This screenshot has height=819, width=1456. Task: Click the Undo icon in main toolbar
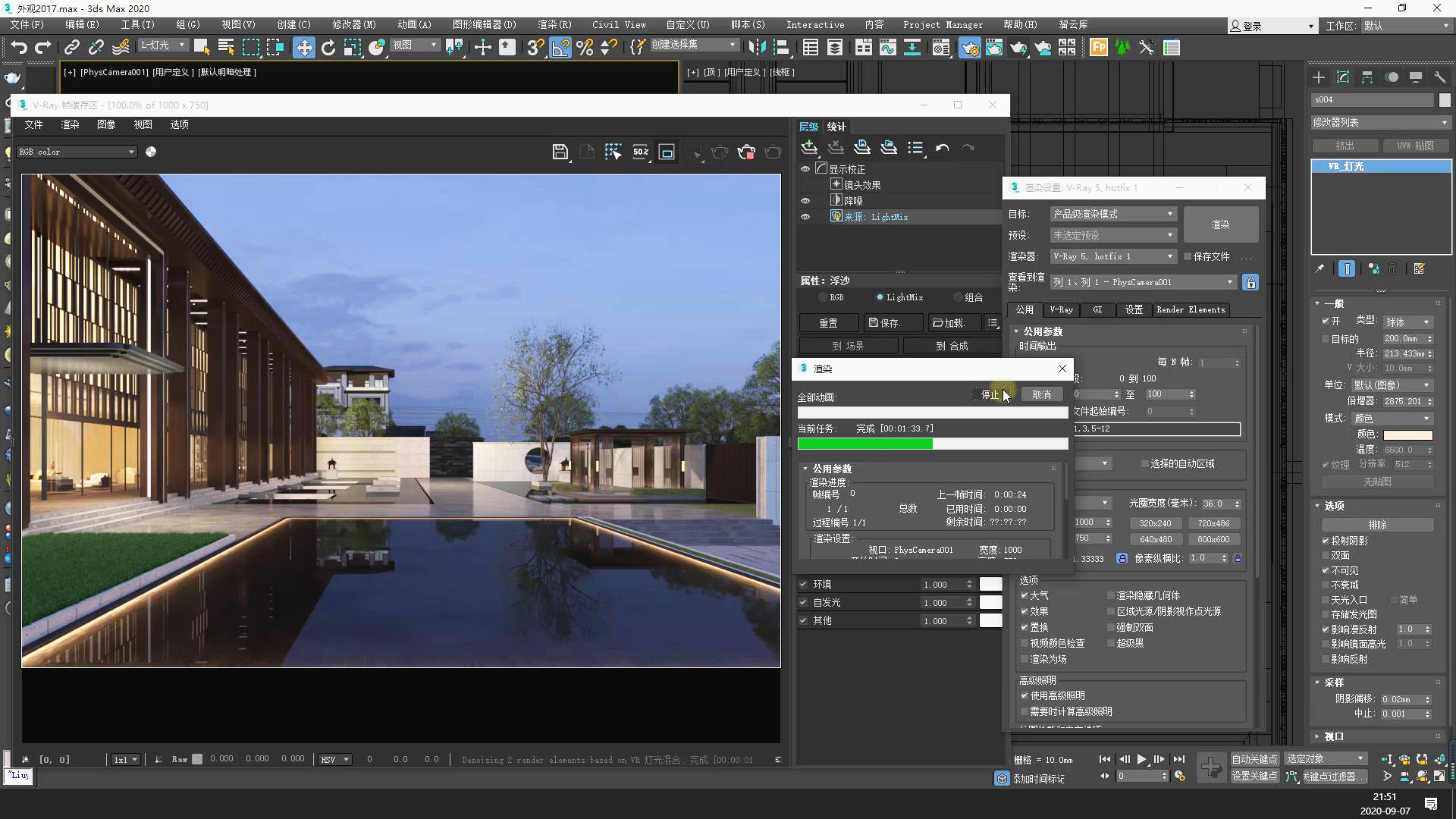pos(19,48)
